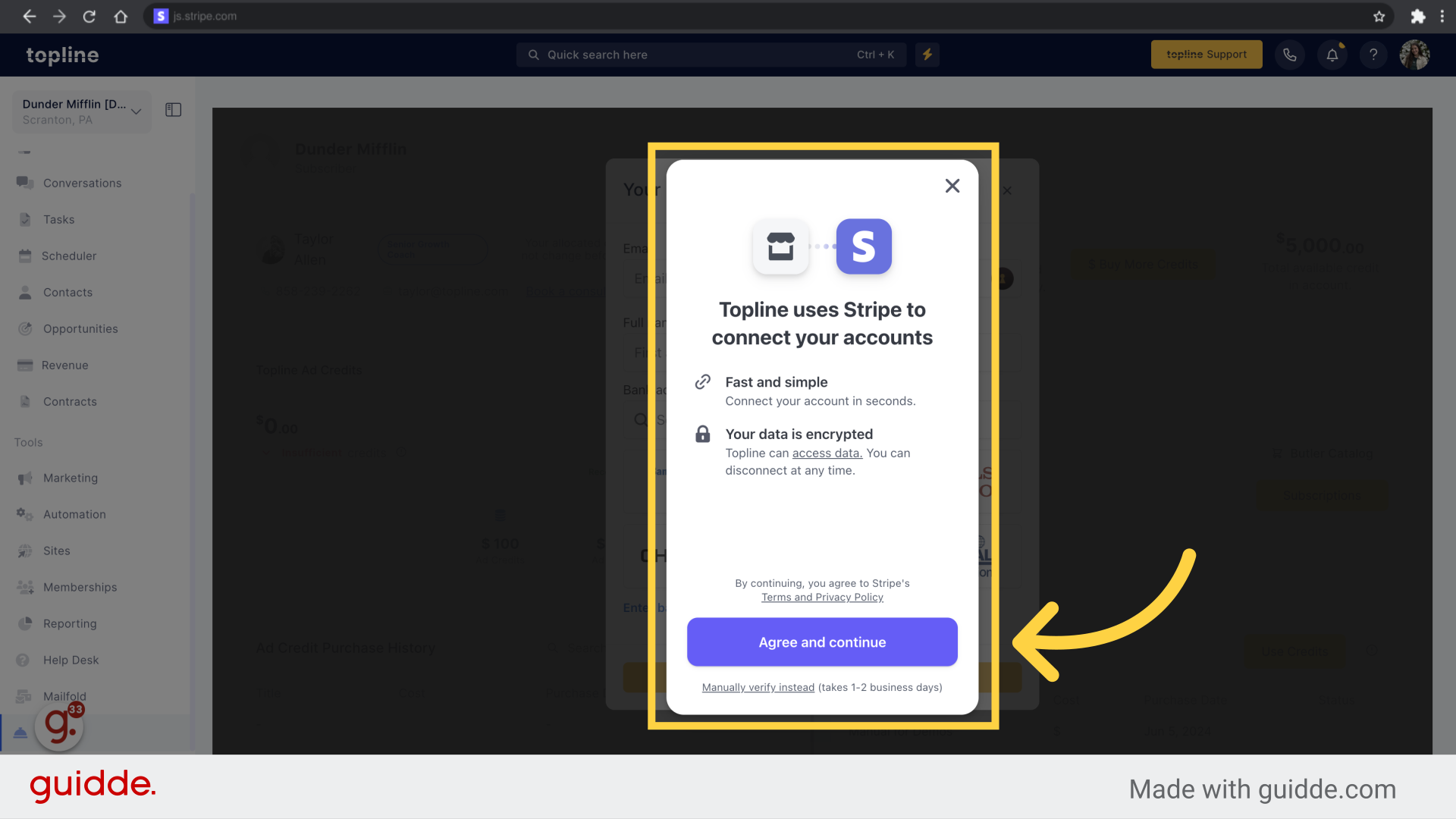This screenshot has width=1456, height=819.
Task: Click the Scheduler icon in sidebar
Action: pos(26,255)
